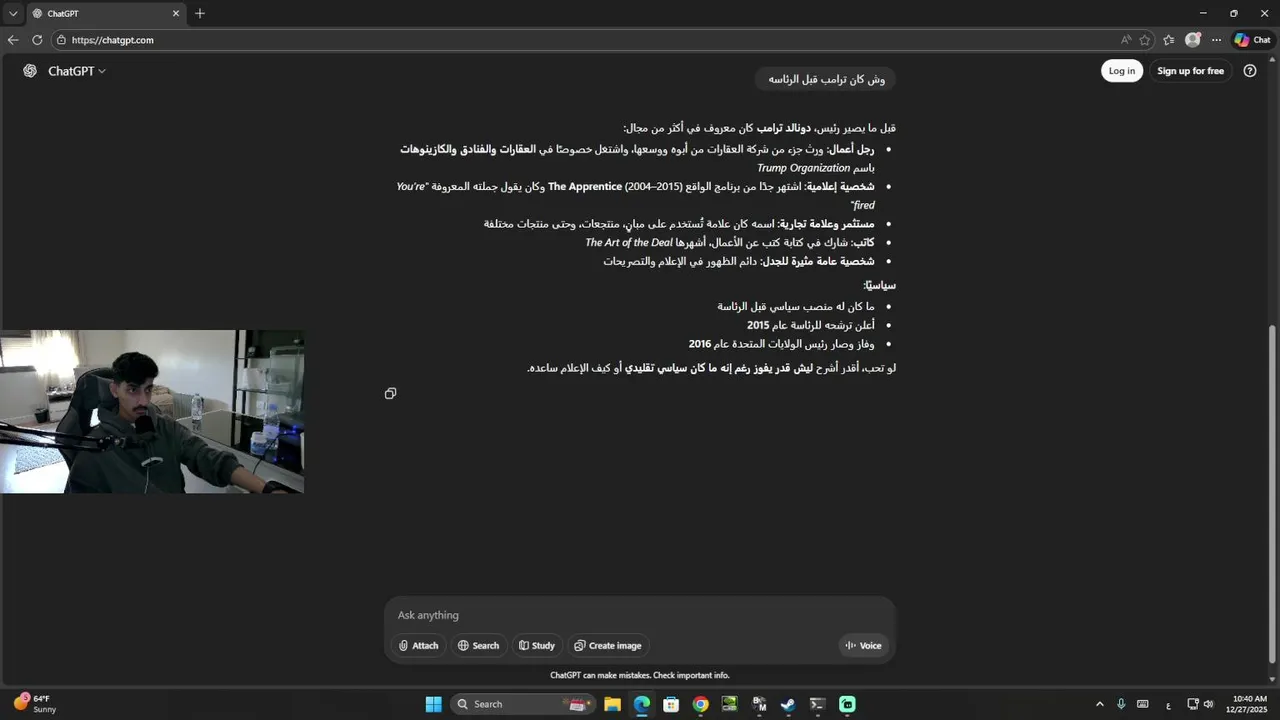1280x720 pixels.
Task: Open the weather widget showing 64°F Sunny
Action: pyautogui.click(x=36, y=704)
